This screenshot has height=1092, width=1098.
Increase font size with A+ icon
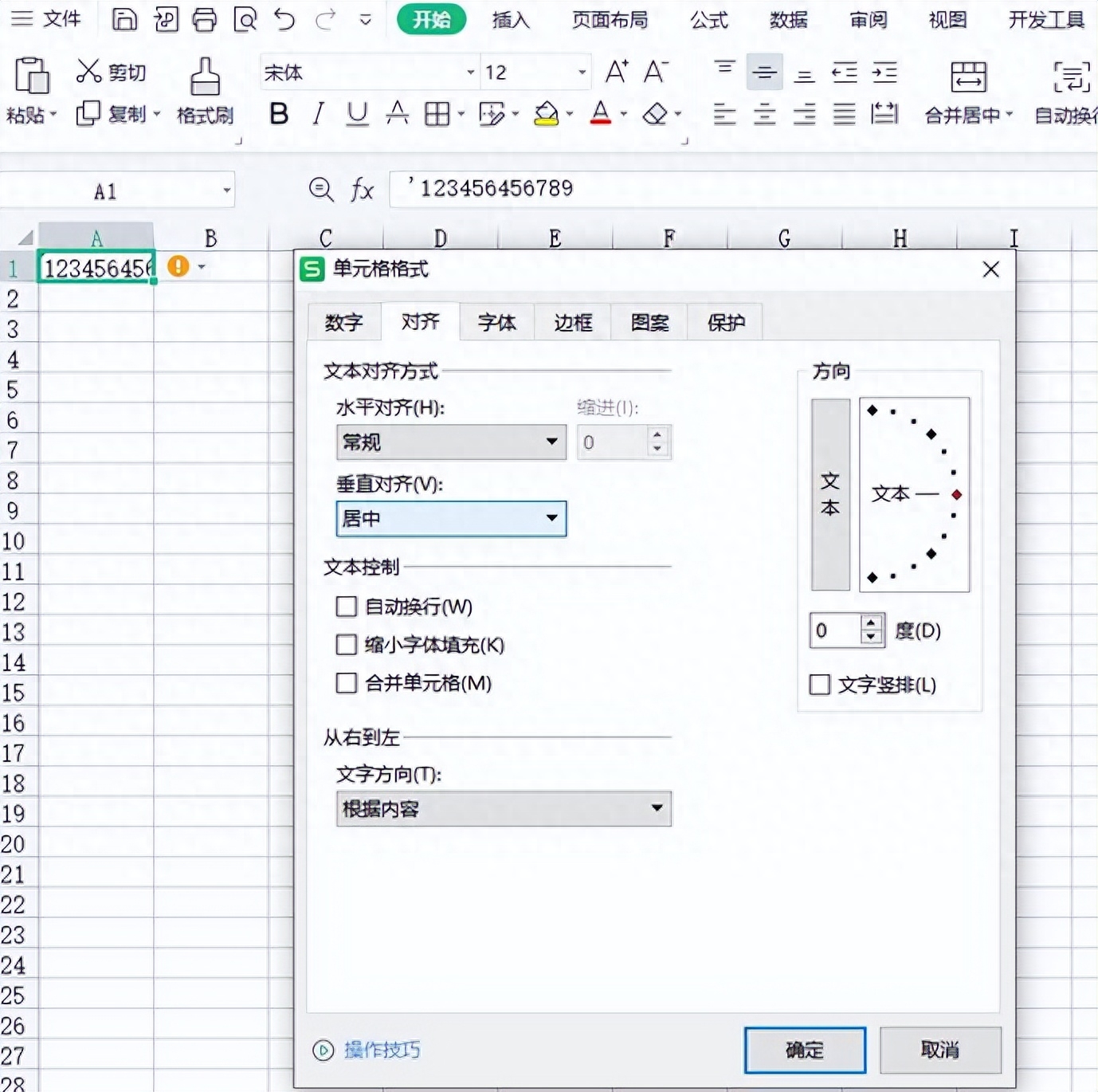[x=617, y=72]
